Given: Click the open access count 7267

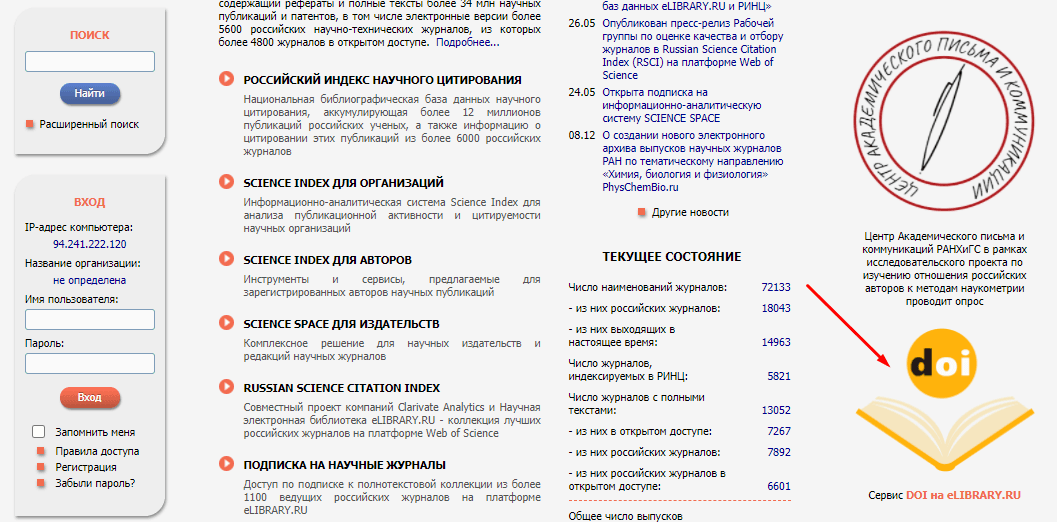Looking at the screenshot, I should [x=779, y=431].
